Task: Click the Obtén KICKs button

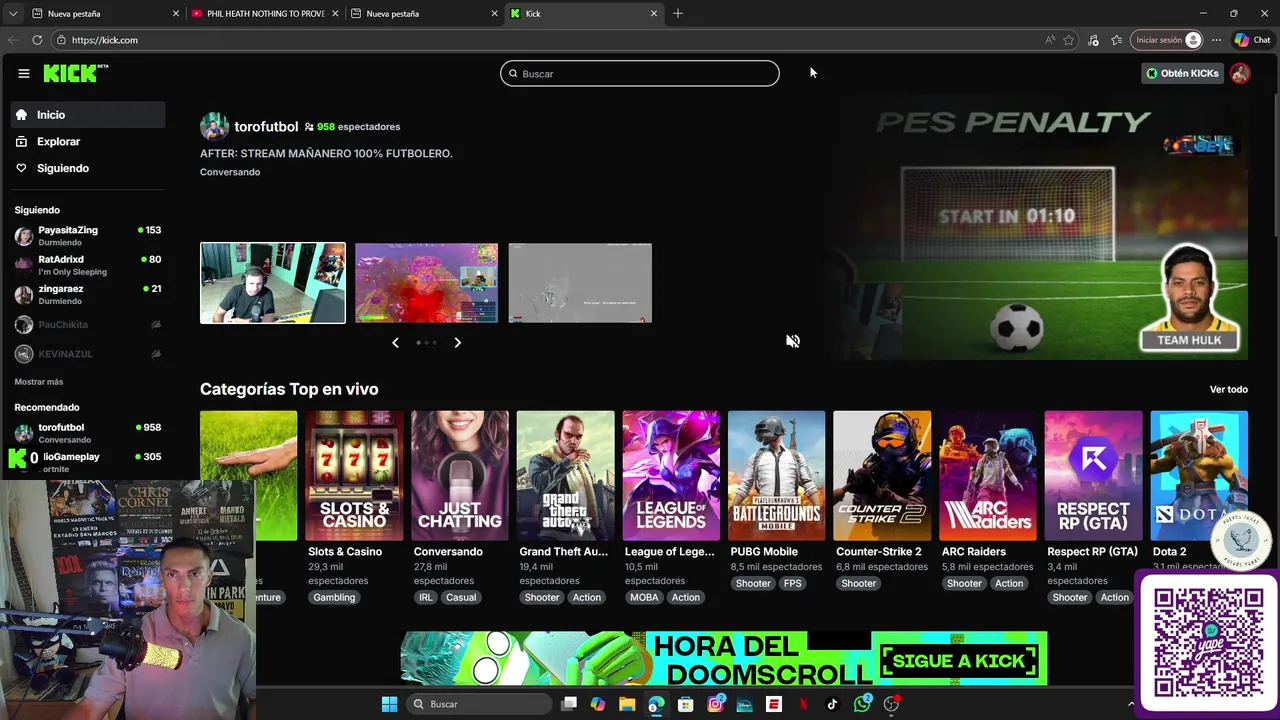Action: click(1182, 73)
